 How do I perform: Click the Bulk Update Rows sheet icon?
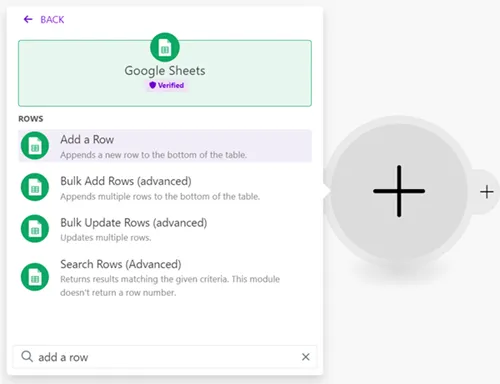[x=35, y=229]
